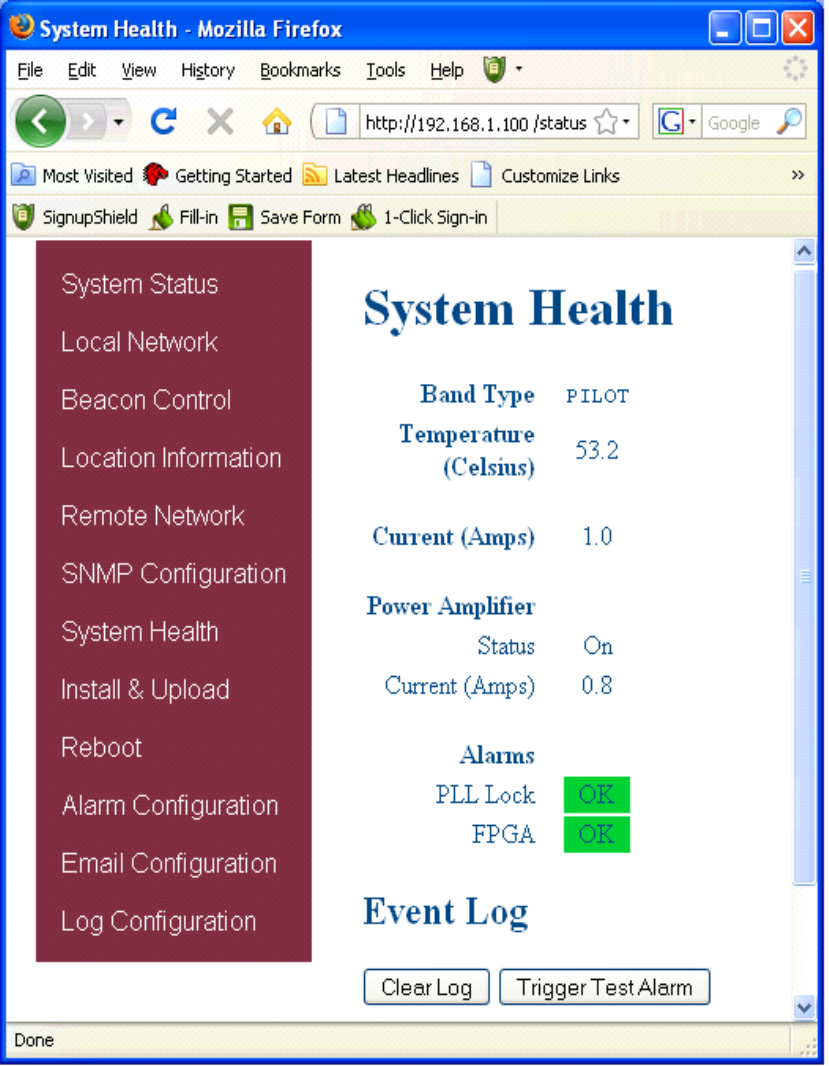
Task: Expand the search engine selector arrow
Action: tap(692, 122)
